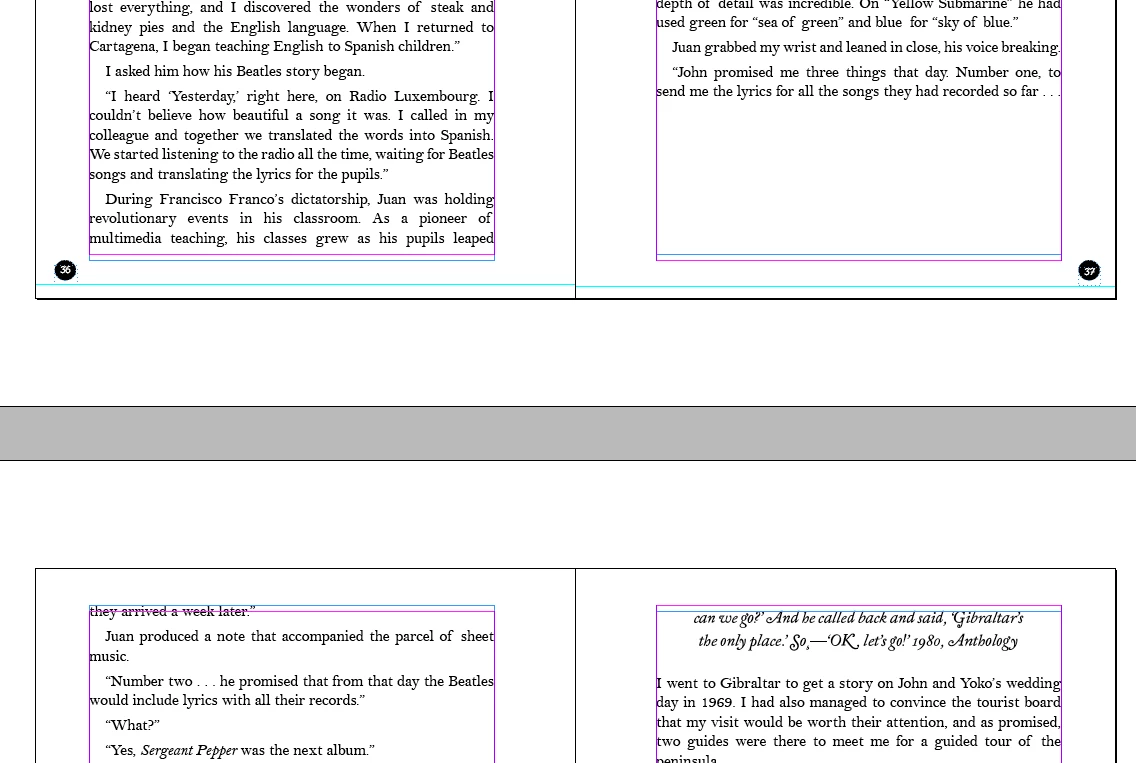The width and height of the screenshot is (1136, 763).
Task: Click the line starting "I heard 'Yesterday,' right here"
Action: coord(299,96)
